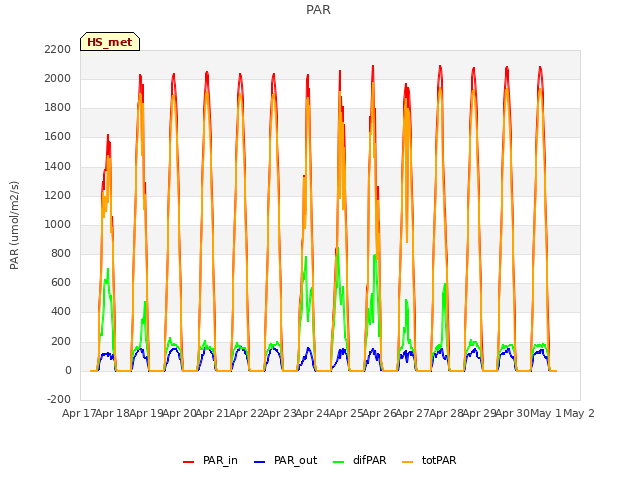Image resolution: width=640 pixels, height=480 pixels.
Task: Click the -200 y-axis tick label
Action: [x=59, y=399]
